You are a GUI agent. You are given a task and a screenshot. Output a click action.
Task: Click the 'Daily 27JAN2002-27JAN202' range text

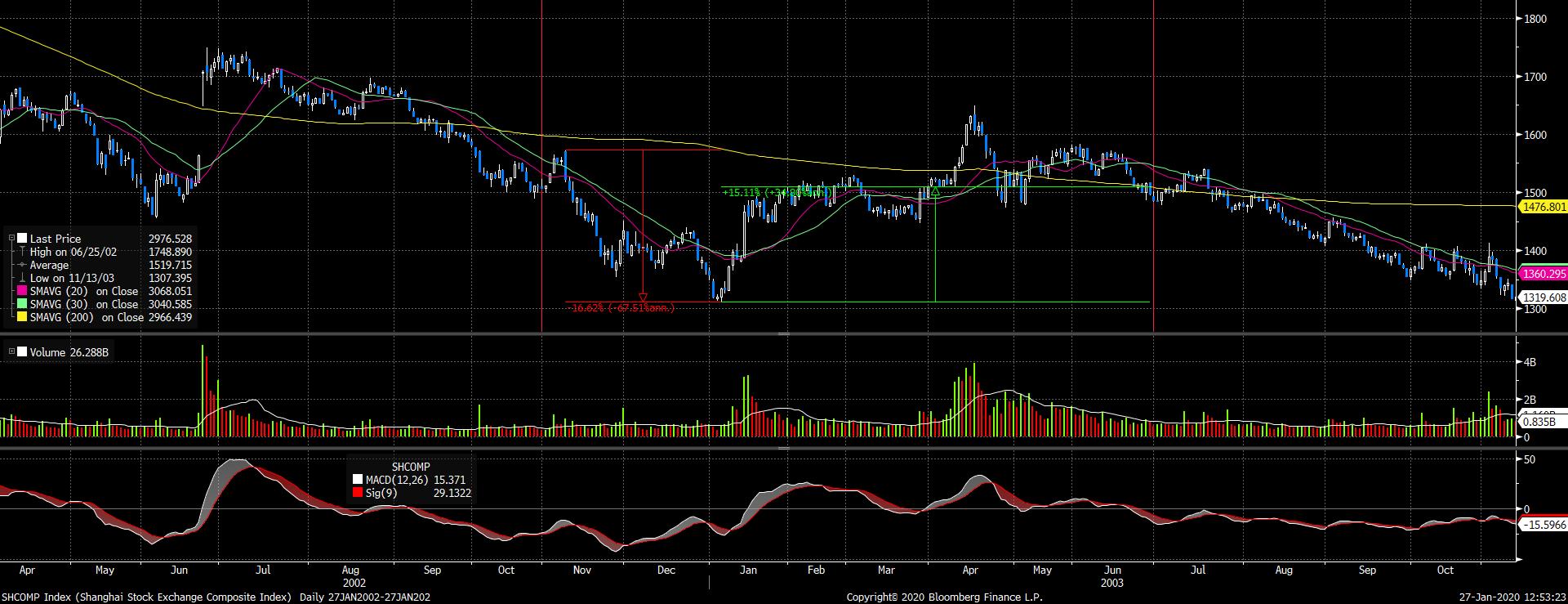pyautogui.click(x=365, y=597)
